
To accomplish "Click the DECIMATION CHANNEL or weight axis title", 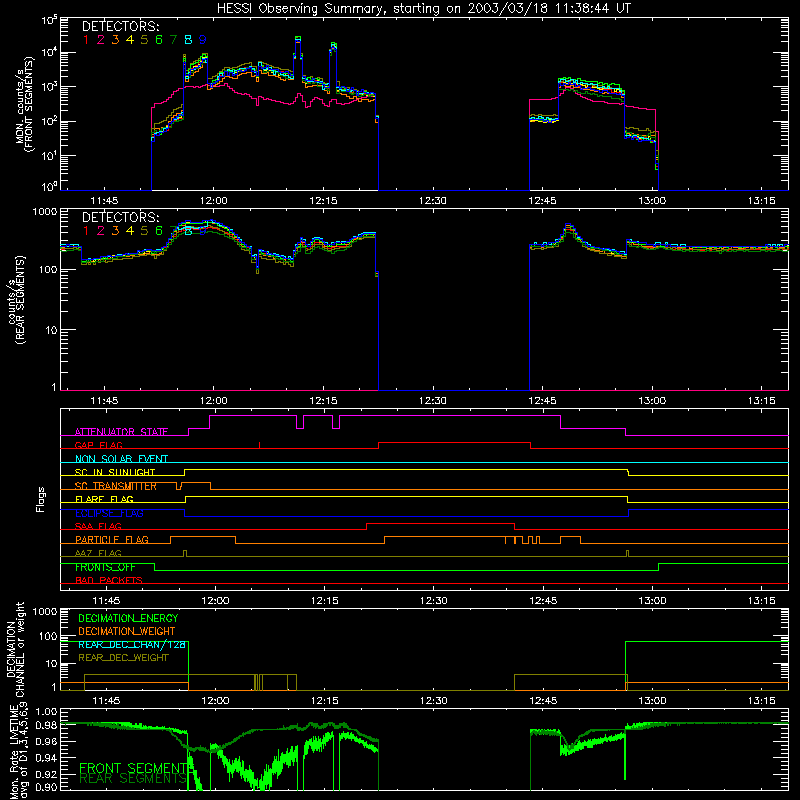I will point(16,649).
